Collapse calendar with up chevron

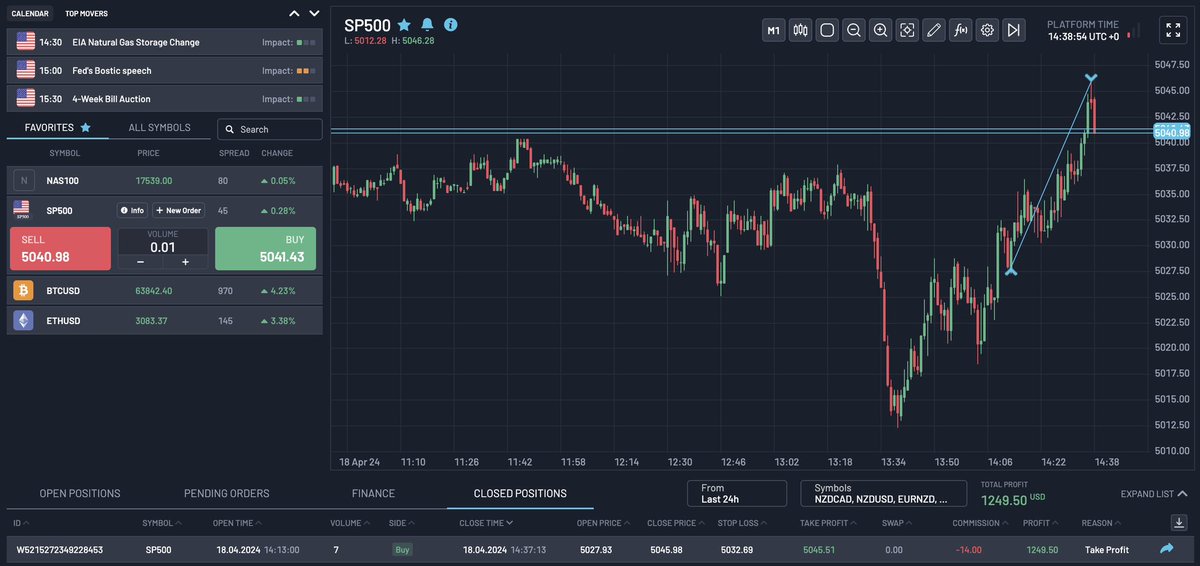pyautogui.click(x=294, y=14)
